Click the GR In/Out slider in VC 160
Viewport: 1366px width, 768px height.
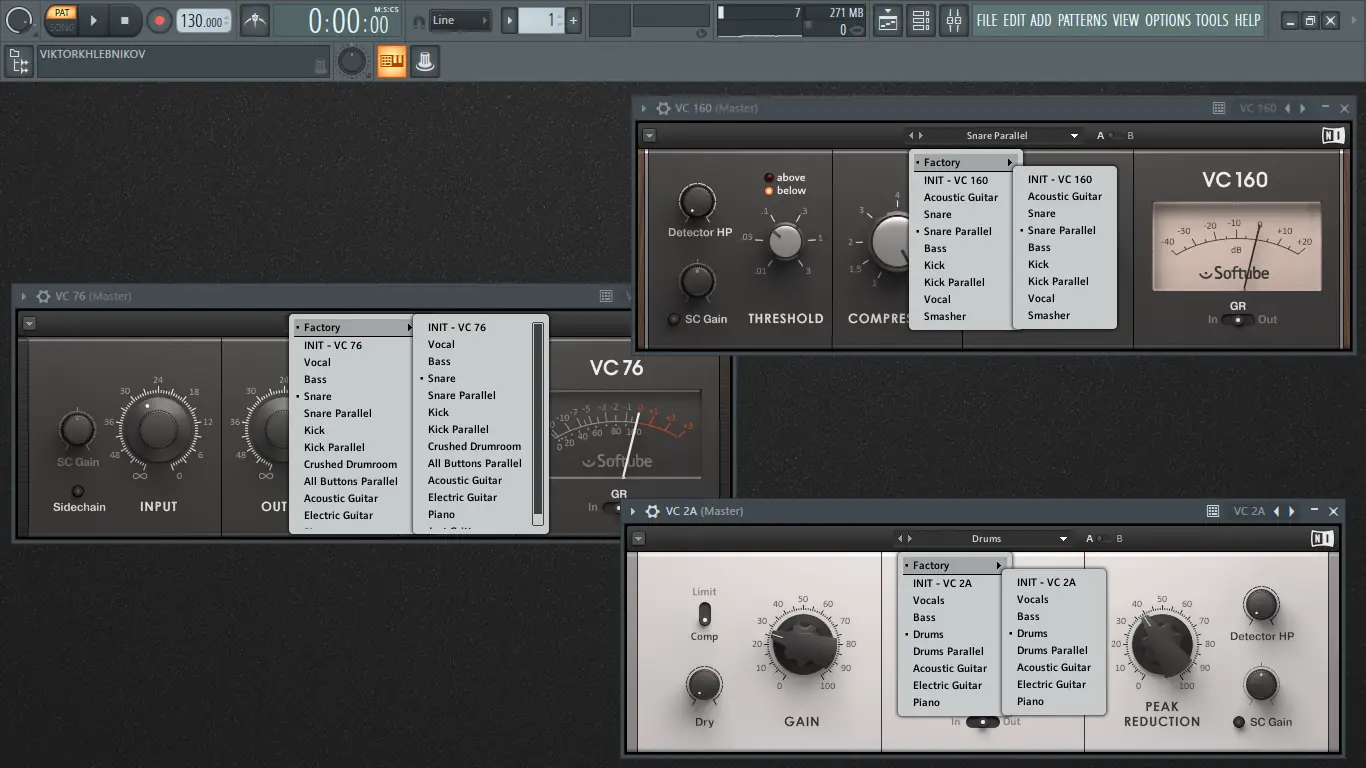coord(1238,320)
